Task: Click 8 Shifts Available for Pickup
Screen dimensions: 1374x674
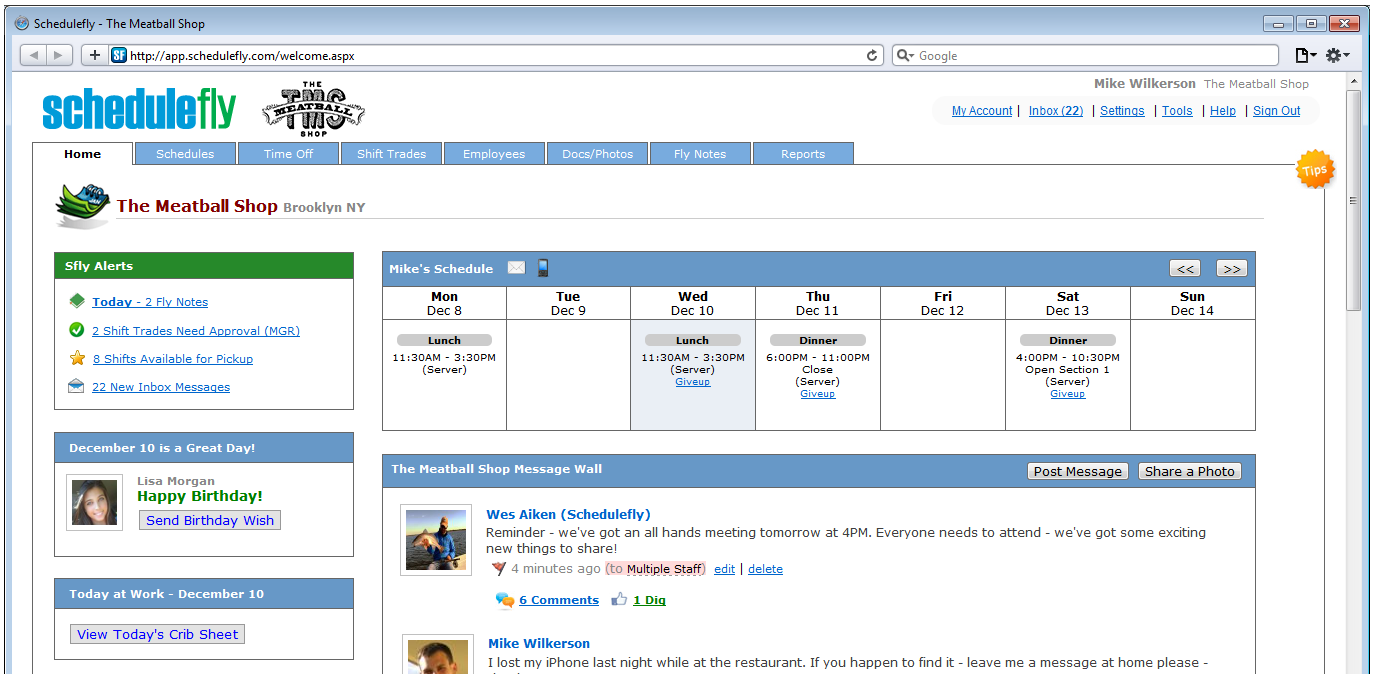Action: point(173,359)
